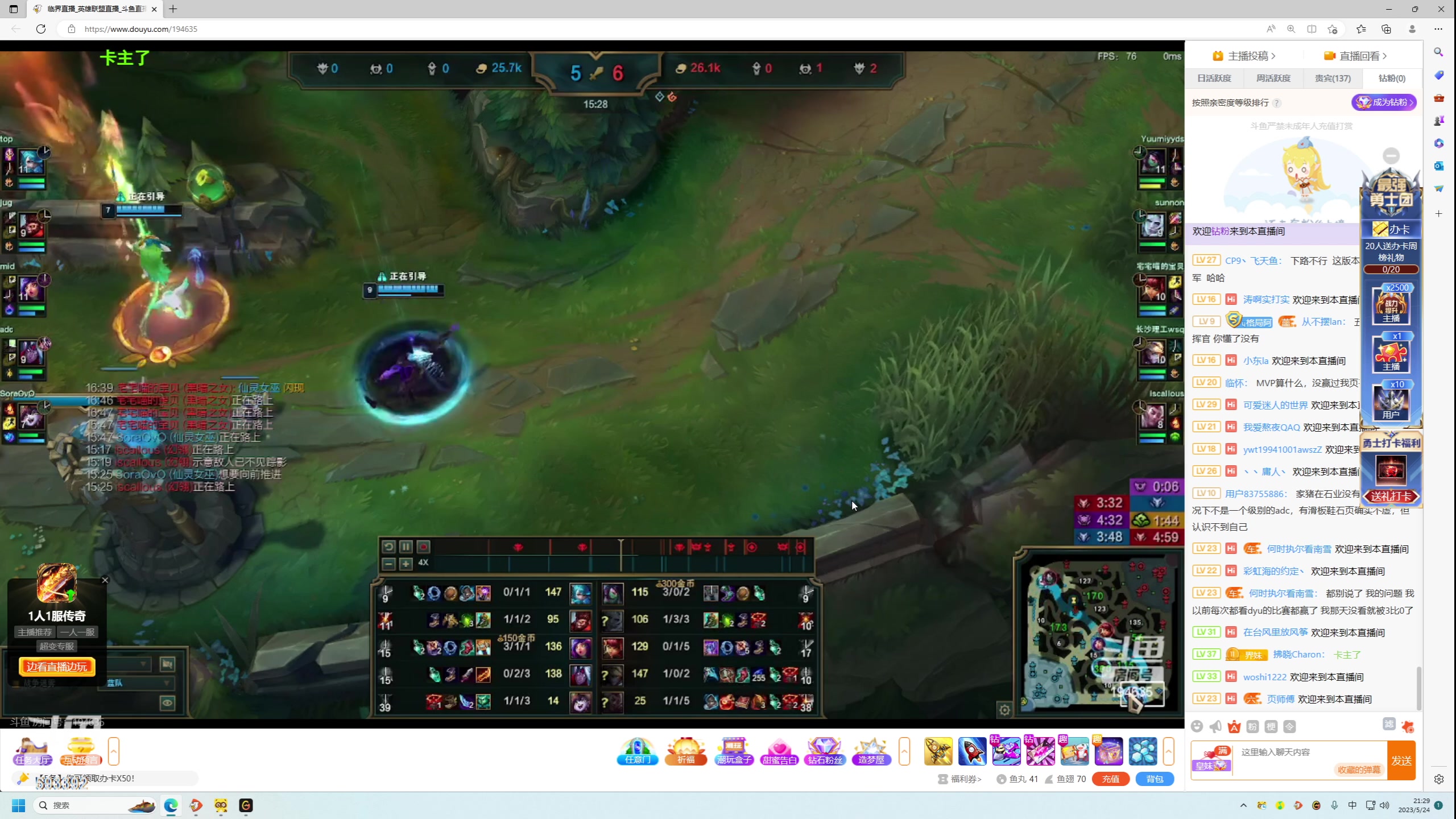Open the 直播回看 stream replay link

coord(1355,56)
